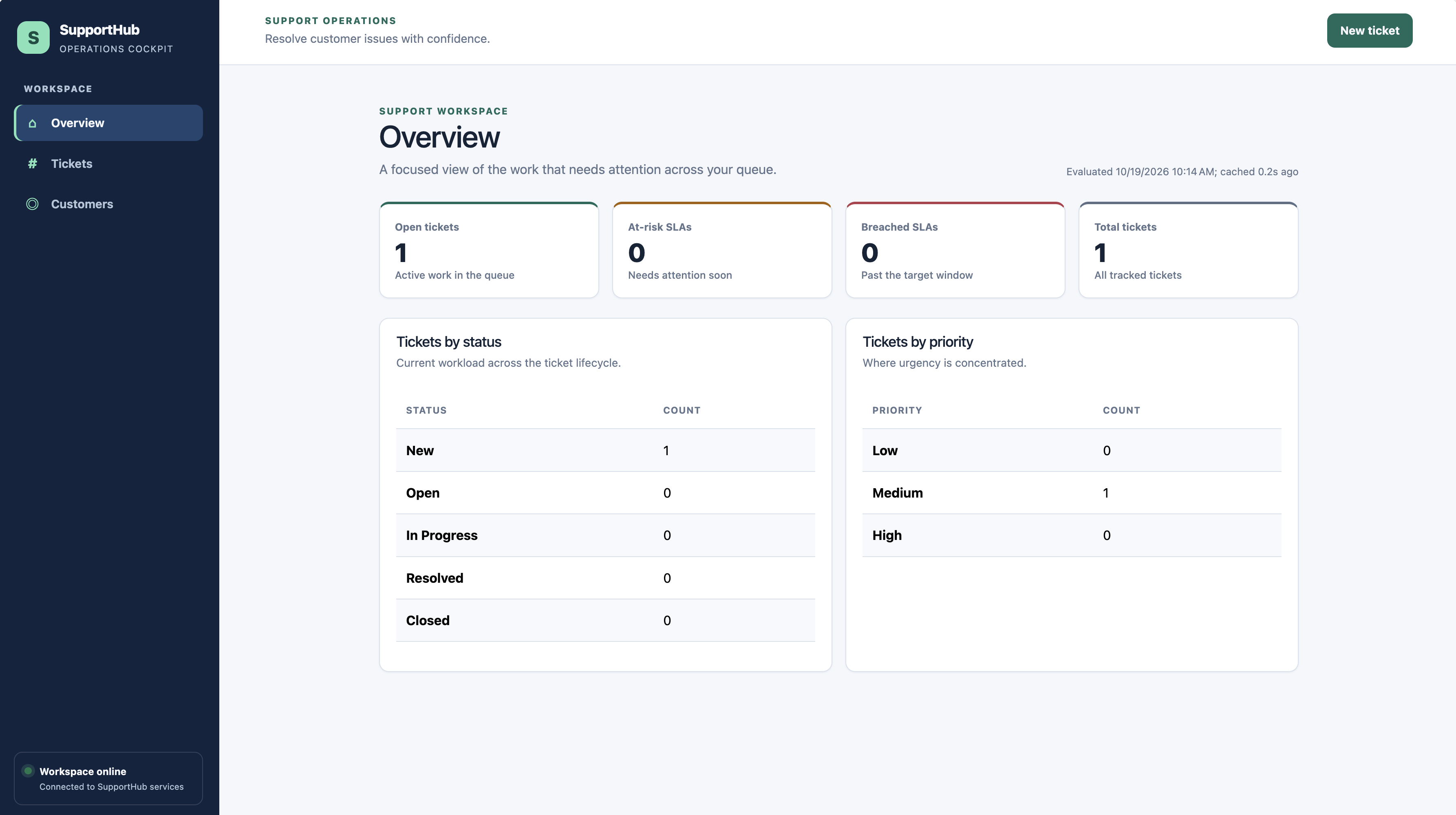Click the green 'SUPPORT WORKSPACE' eyebrow label
The height and width of the screenshot is (815, 1456).
(444, 111)
